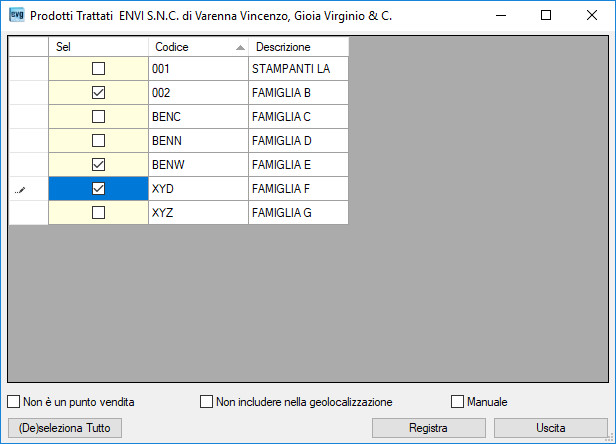
Task: Uncheck the checkbox for code 002
Action: pyautogui.click(x=98, y=93)
